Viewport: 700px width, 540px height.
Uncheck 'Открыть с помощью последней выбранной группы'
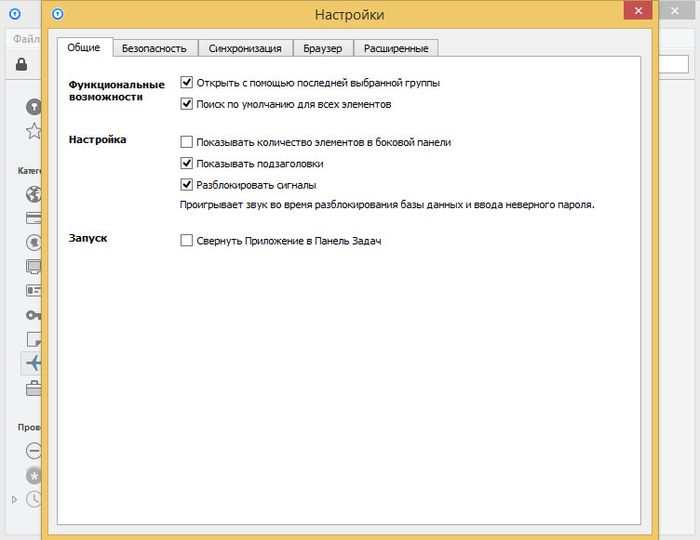186,83
